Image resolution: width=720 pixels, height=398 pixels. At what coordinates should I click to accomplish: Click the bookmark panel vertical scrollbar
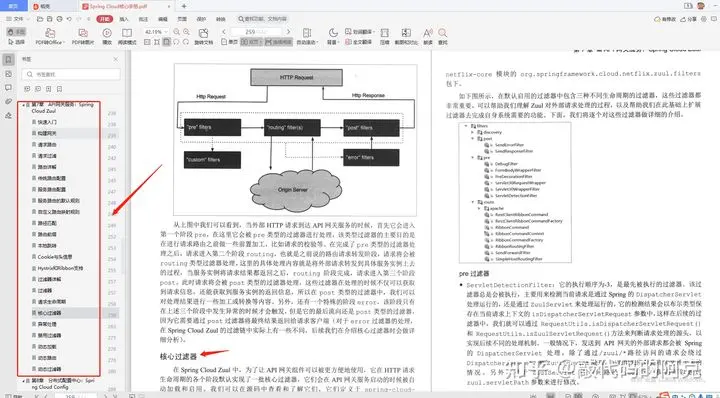[x=122, y=257]
